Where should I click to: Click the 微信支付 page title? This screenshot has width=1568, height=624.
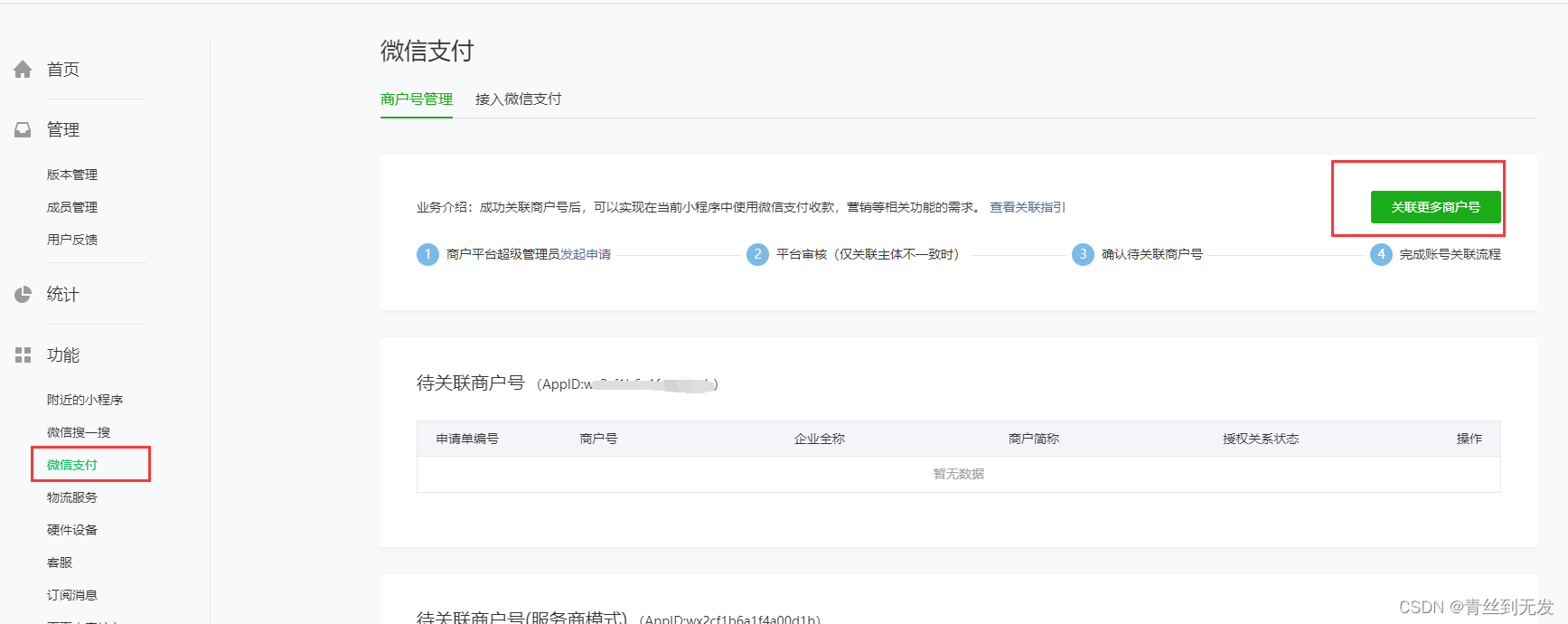click(427, 51)
